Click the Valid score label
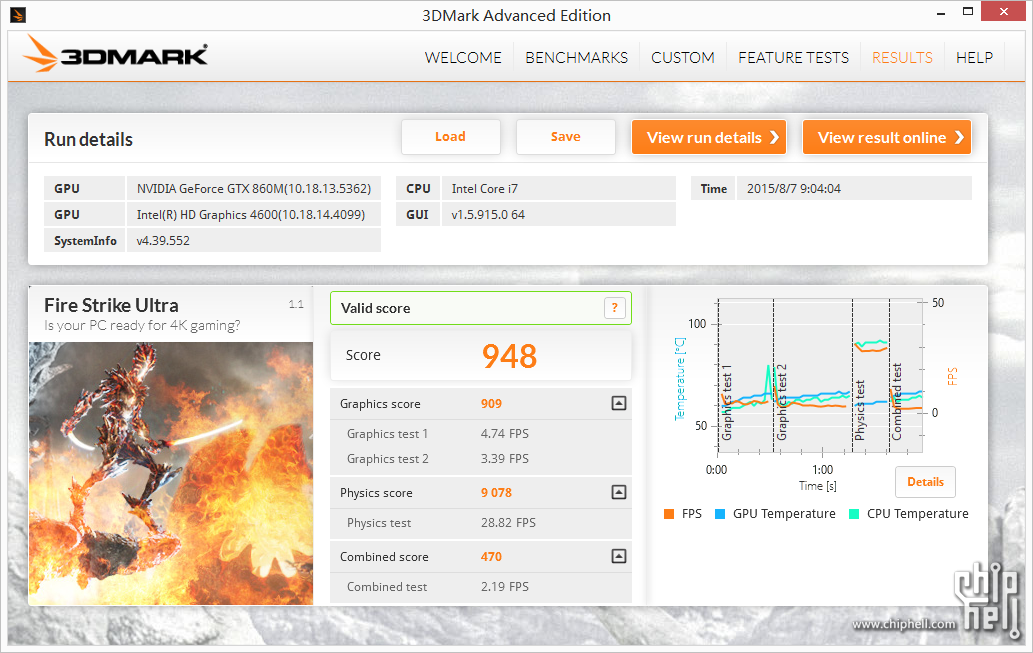Screen dimensions: 1033x653 pyautogui.click(x=376, y=308)
